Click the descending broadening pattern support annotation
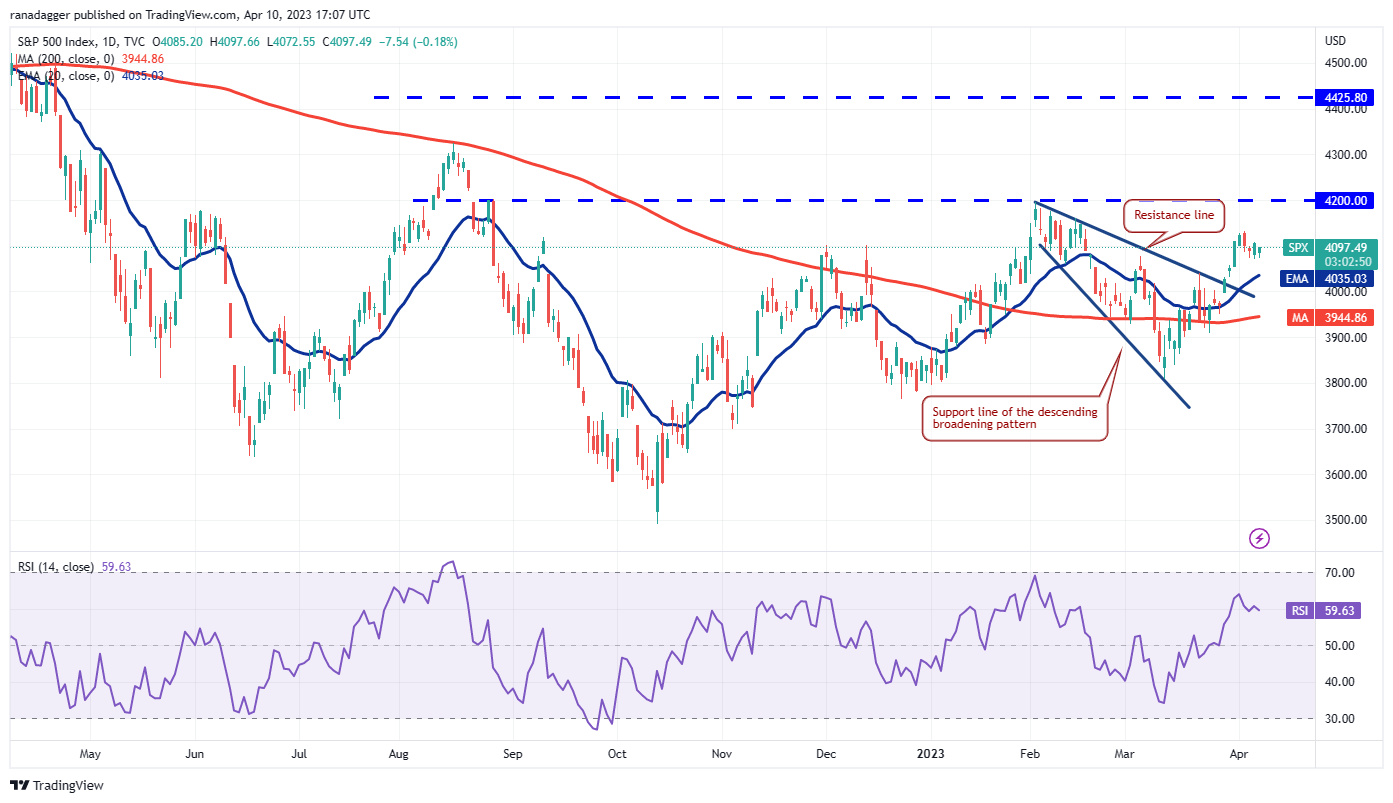This screenshot has height=803, width=1393. click(1013, 417)
